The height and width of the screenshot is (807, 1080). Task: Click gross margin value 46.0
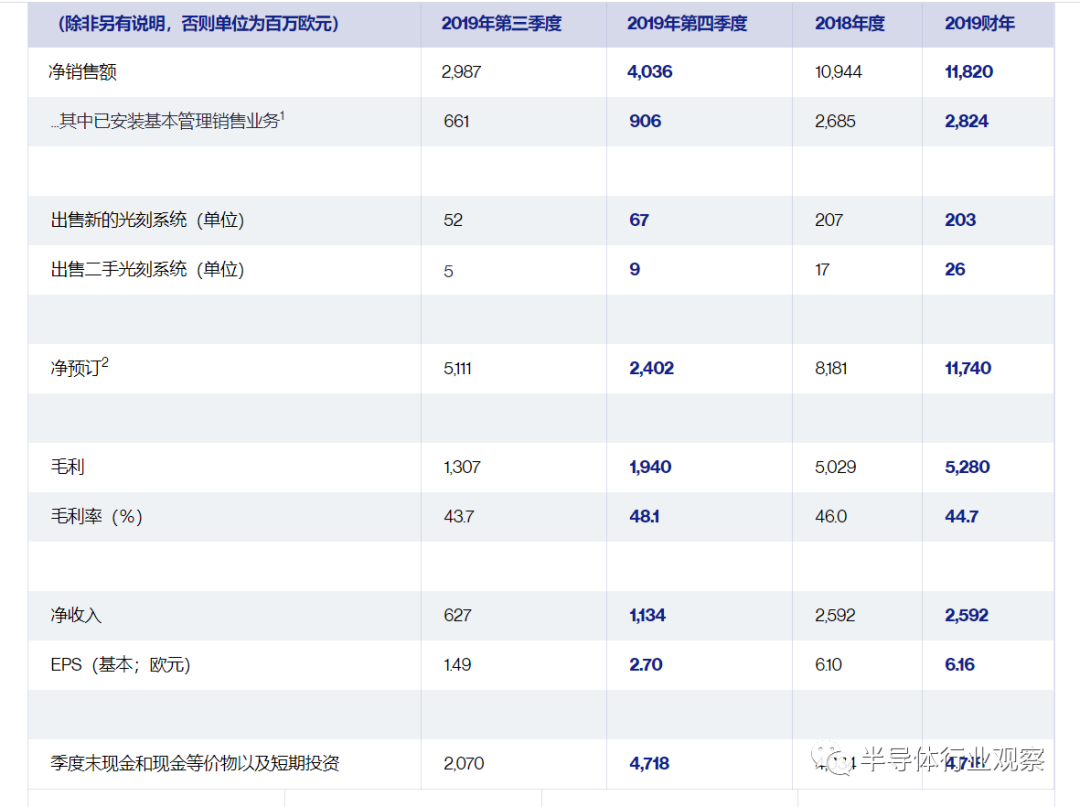pos(831,516)
